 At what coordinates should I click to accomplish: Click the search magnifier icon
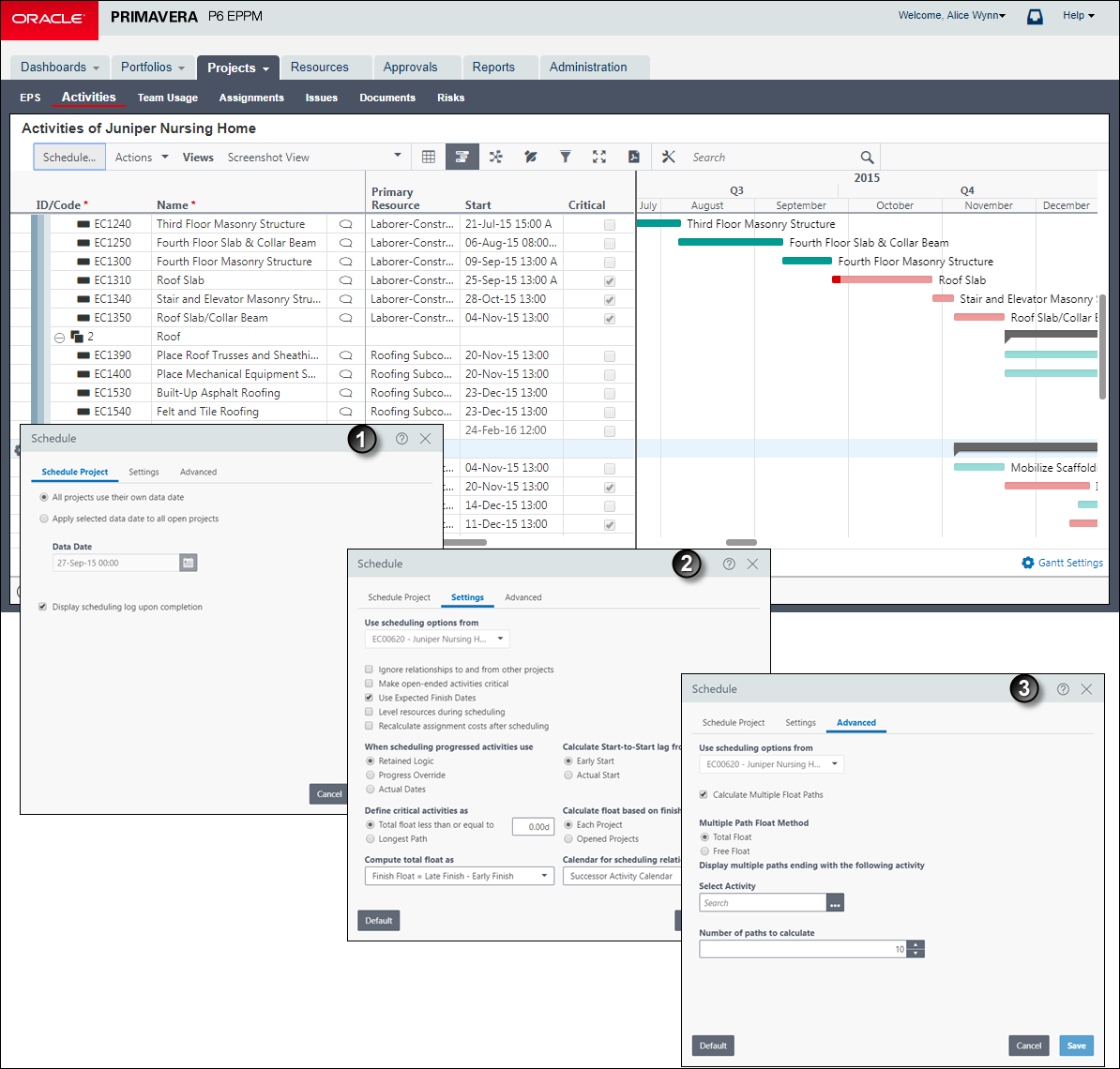coord(867,158)
